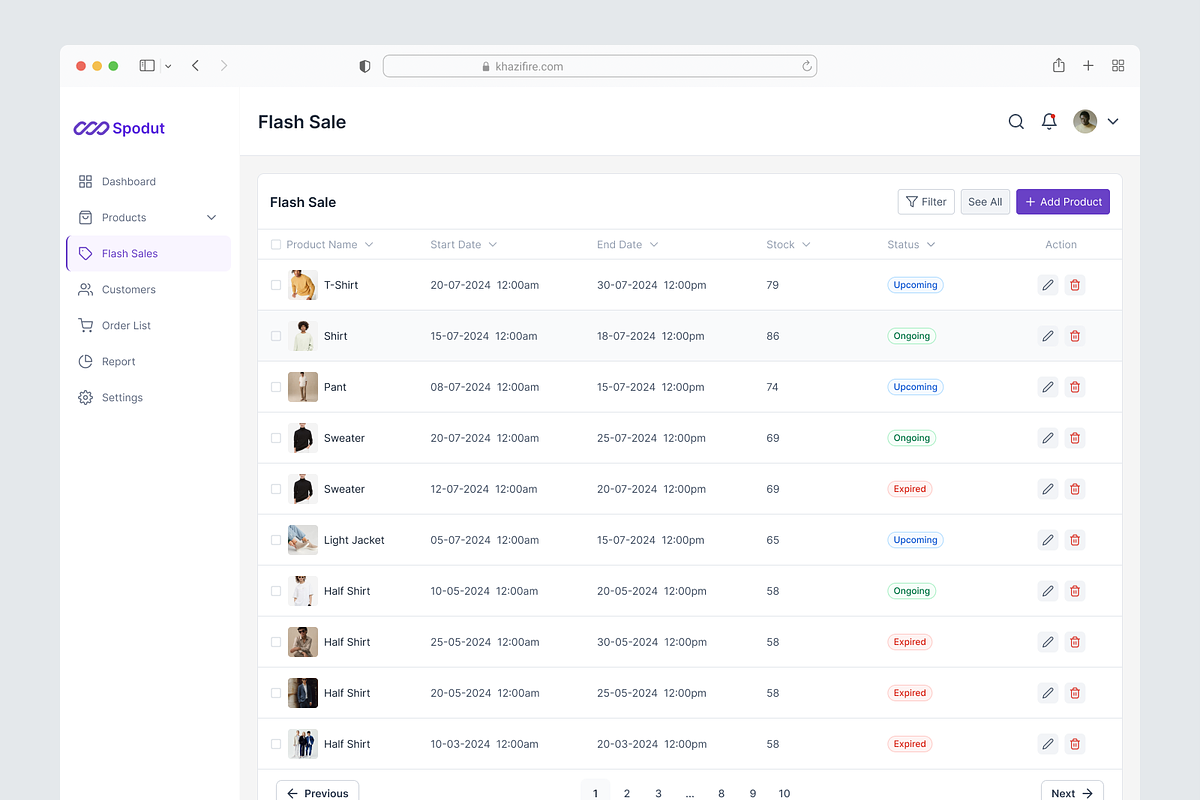Go to Next page button
Screen dimensions: 1200x800
(1072, 793)
